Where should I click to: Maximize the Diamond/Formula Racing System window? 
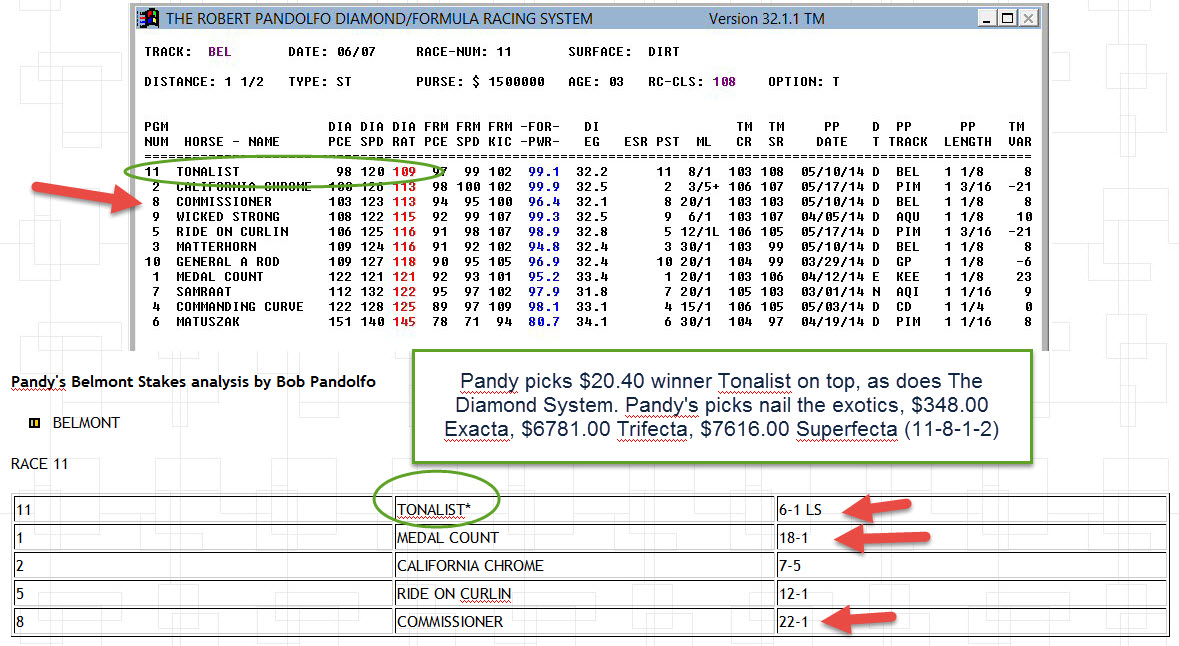coord(1007,18)
